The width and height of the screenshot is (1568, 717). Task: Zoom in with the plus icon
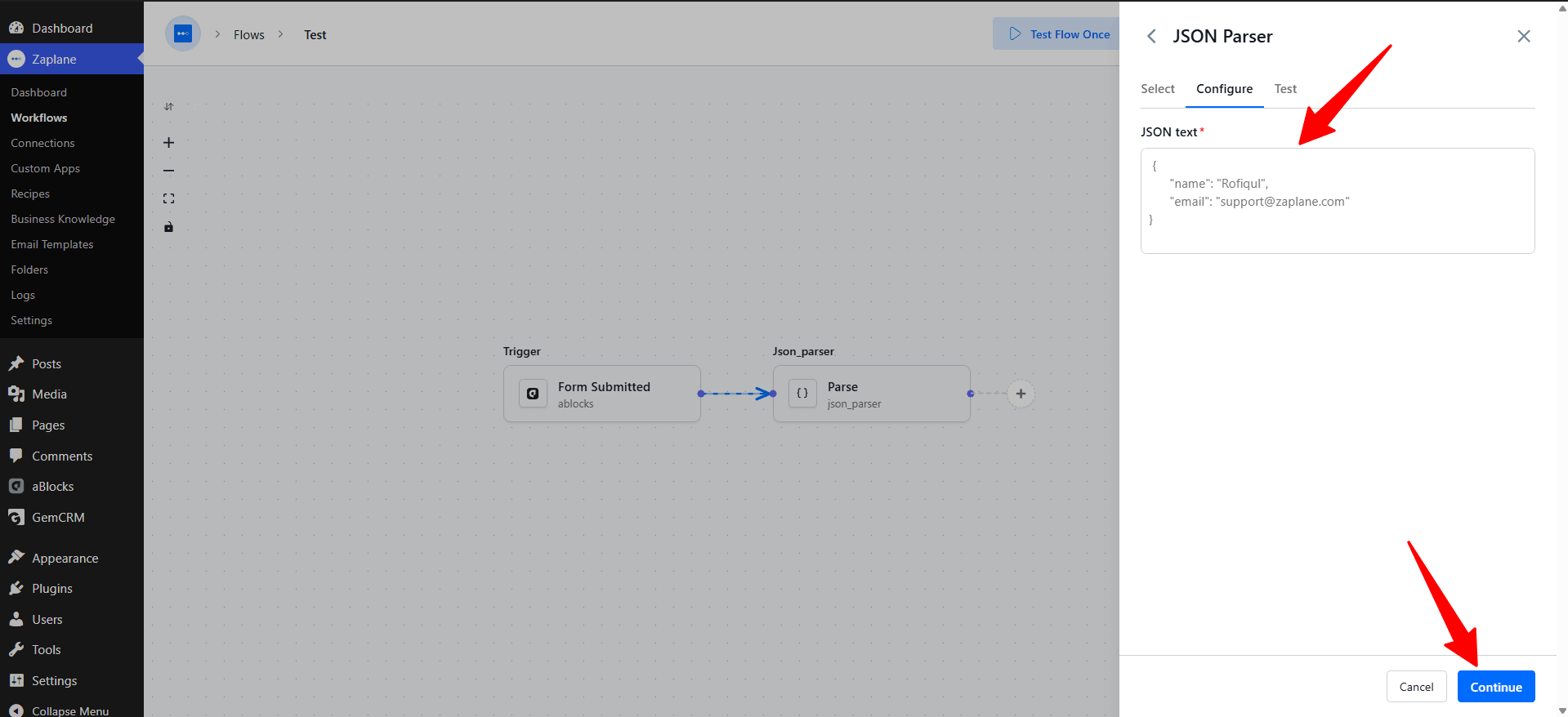tap(168, 142)
